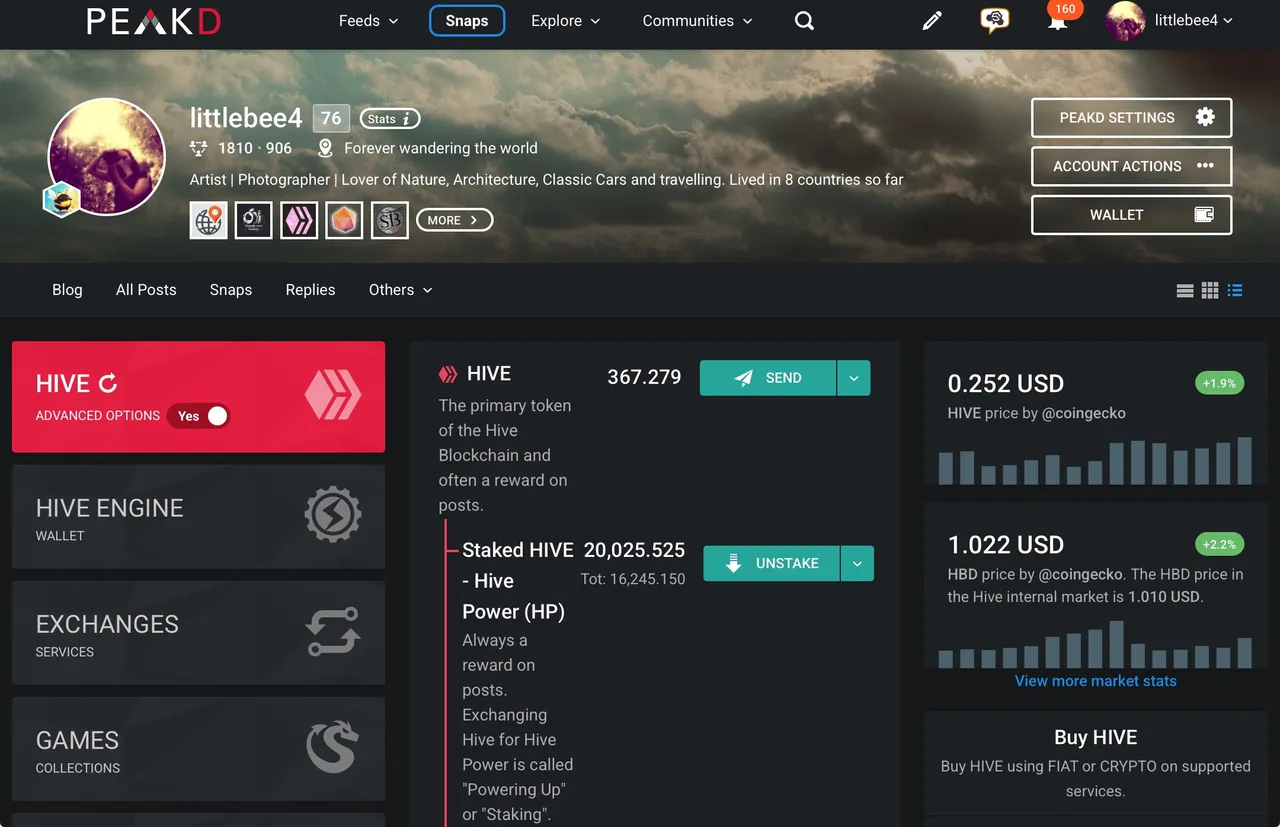Viewport: 1280px width, 827px height.
Task: Open the littlebee4 account dropdown
Action: [x=1194, y=21]
